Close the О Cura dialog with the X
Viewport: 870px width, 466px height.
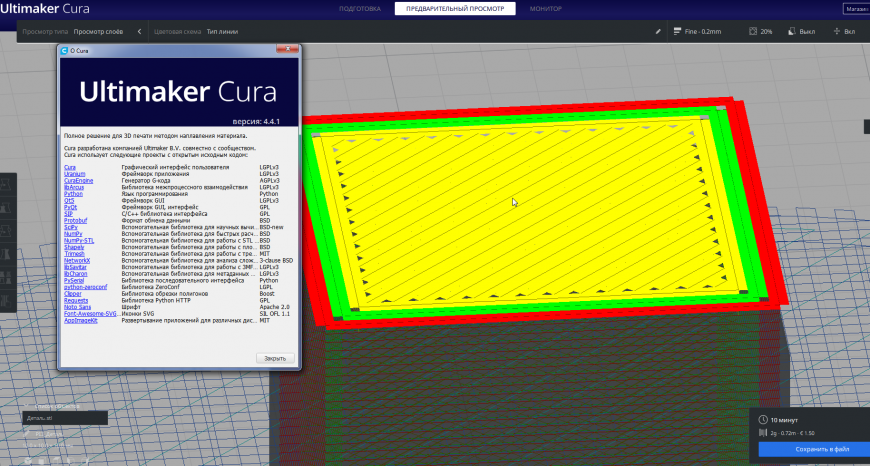(x=287, y=49)
